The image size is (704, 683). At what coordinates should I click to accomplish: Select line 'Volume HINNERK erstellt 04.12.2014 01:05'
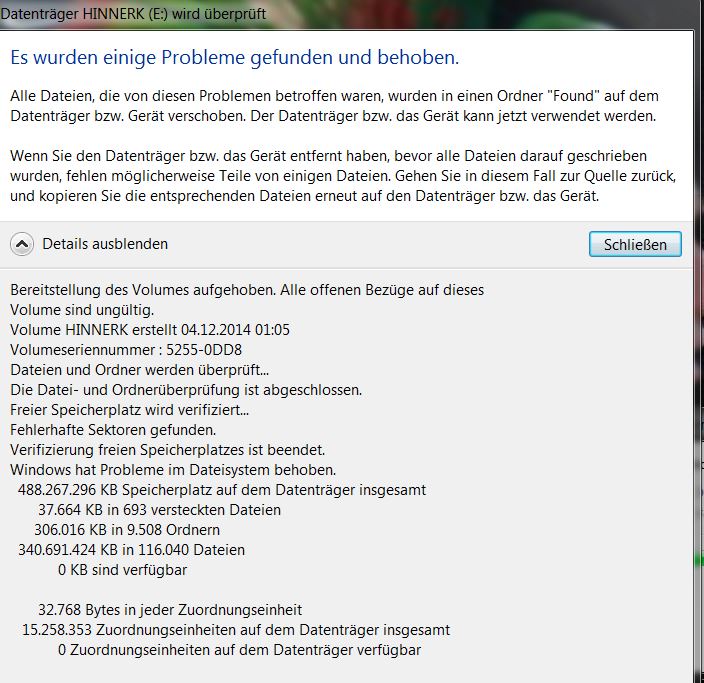[x=150, y=330]
